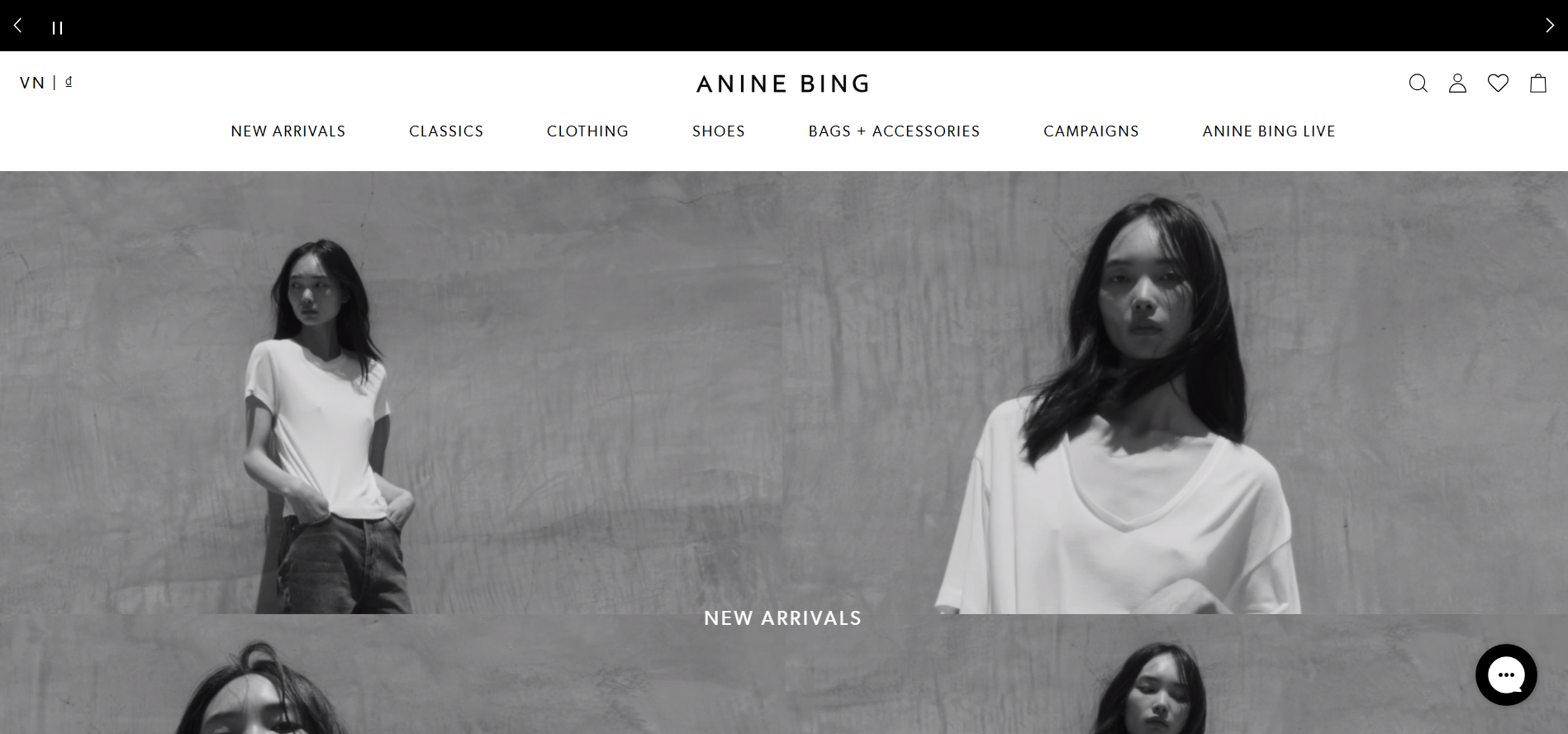Expand the Clothing menu
This screenshot has width=1568, height=734.
(587, 131)
